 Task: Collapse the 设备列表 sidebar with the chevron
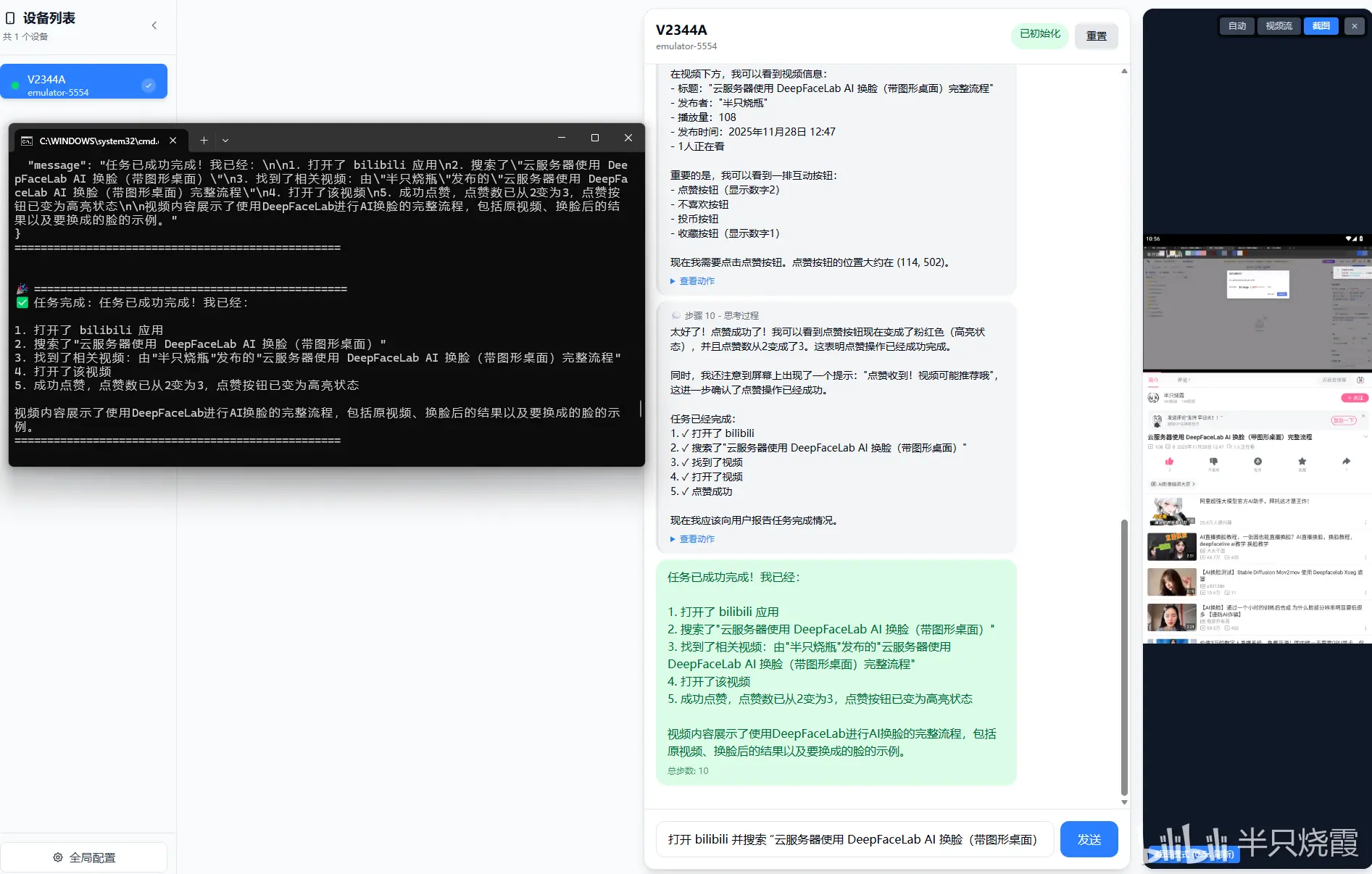click(x=154, y=25)
